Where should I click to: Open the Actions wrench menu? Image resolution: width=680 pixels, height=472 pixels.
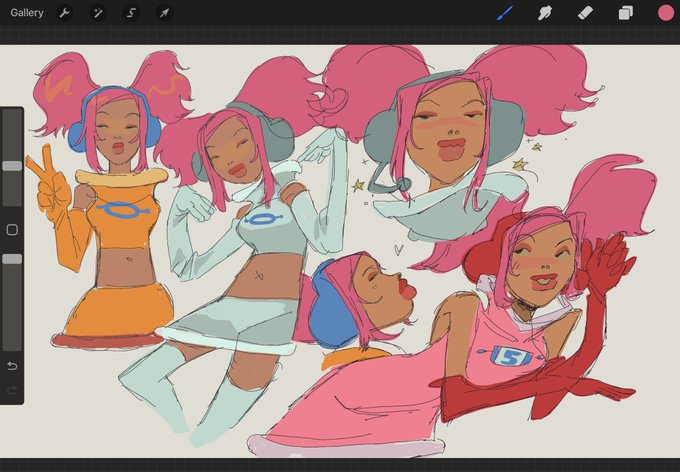(x=64, y=13)
